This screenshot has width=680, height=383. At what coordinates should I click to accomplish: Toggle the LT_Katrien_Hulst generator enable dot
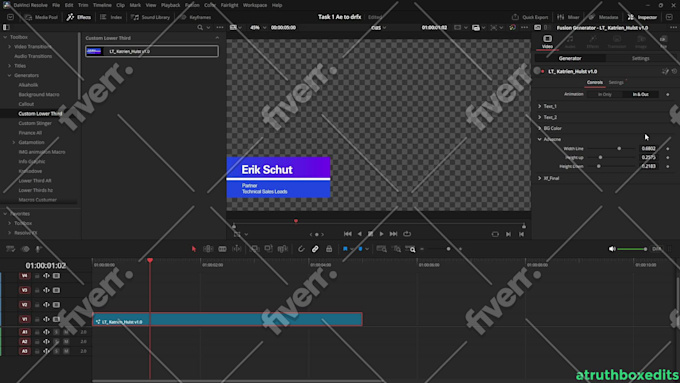pos(543,71)
